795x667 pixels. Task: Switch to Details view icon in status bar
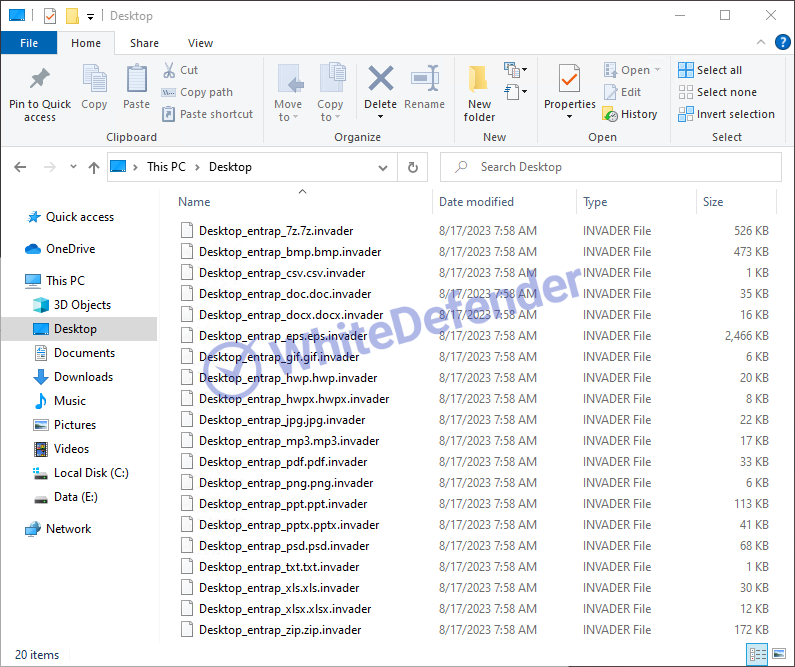tap(758, 654)
